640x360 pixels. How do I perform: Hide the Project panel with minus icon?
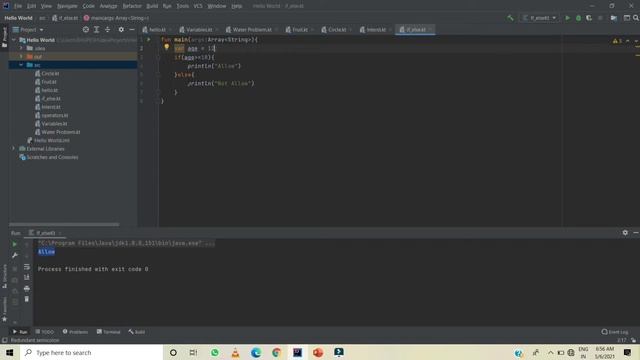132,29
